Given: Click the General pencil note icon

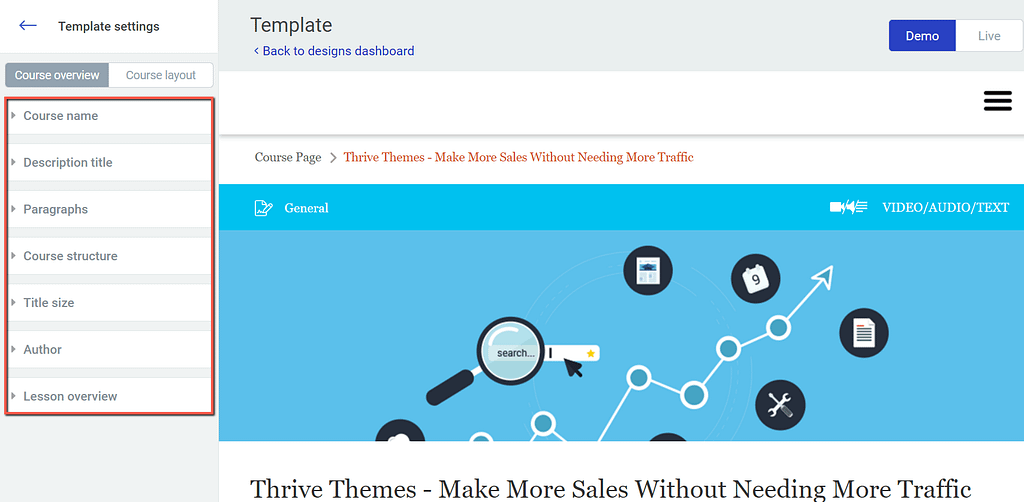Looking at the screenshot, I should pyautogui.click(x=263, y=208).
